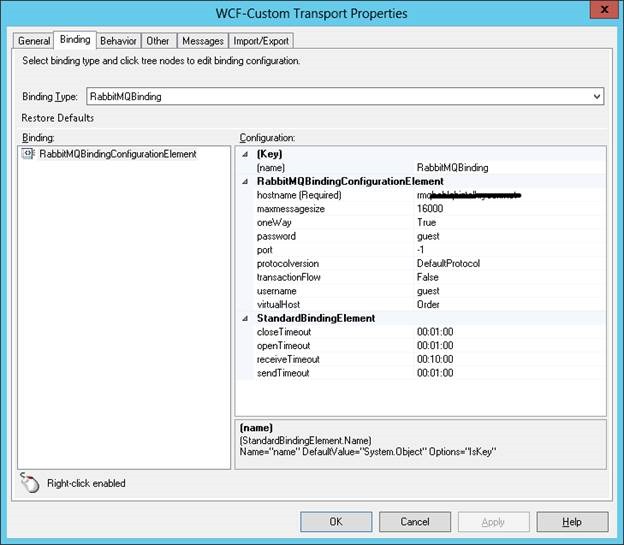Click the sendTimeout value 00:01:00
The width and height of the screenshot is (624, 545).
coord(435,373)
